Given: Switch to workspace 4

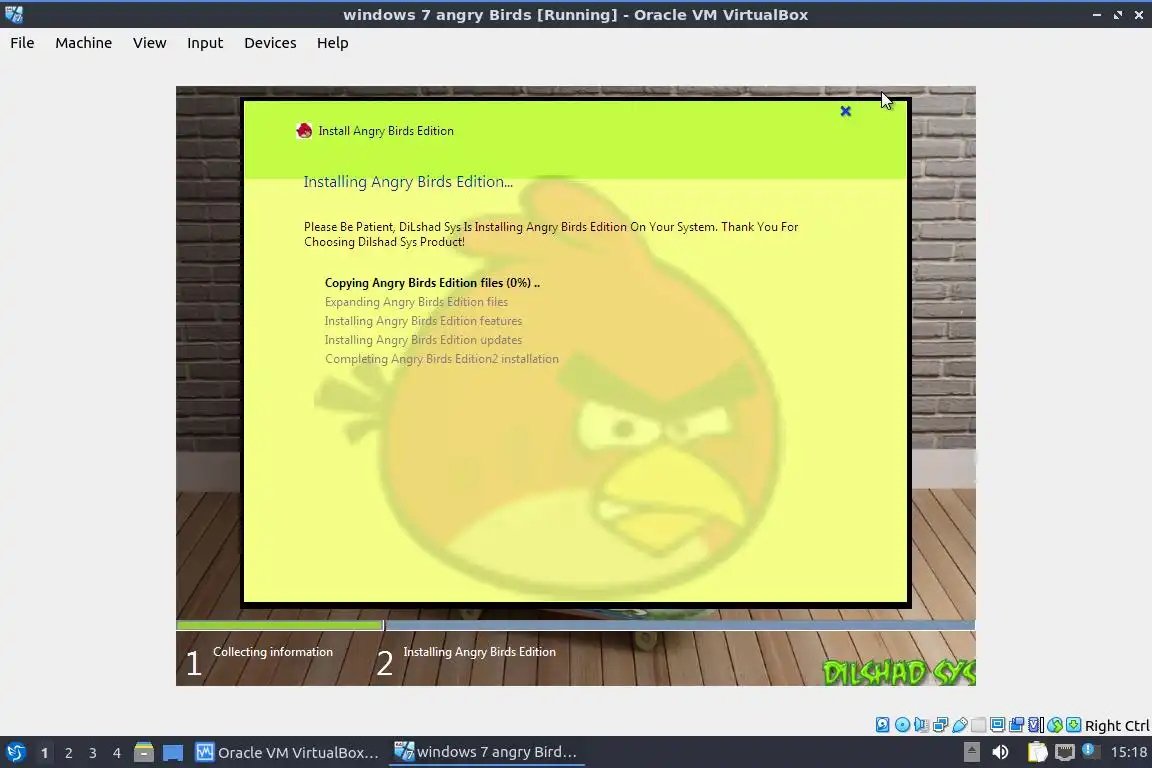Looking at the screenshot, I should [117, 753].
